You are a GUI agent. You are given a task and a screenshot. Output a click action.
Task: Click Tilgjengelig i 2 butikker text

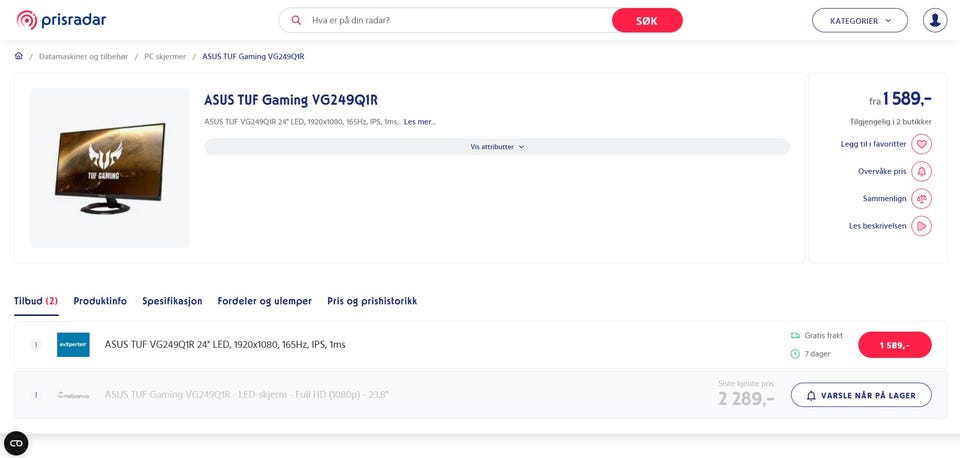[891, 122]
